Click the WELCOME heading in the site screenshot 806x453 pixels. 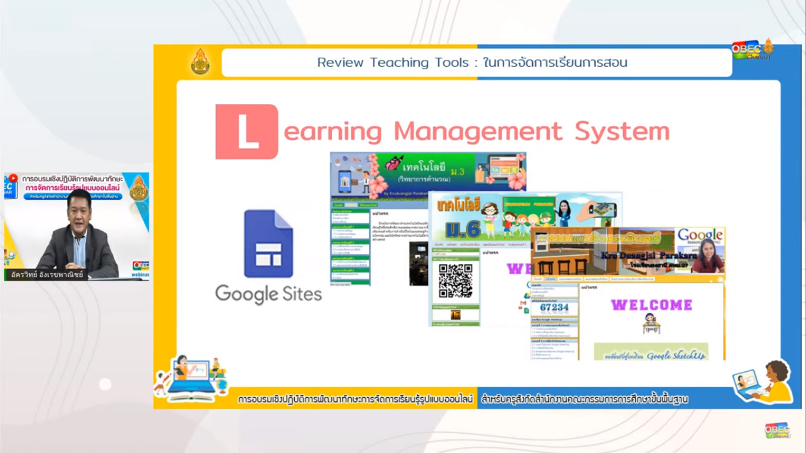pos(652,305)
